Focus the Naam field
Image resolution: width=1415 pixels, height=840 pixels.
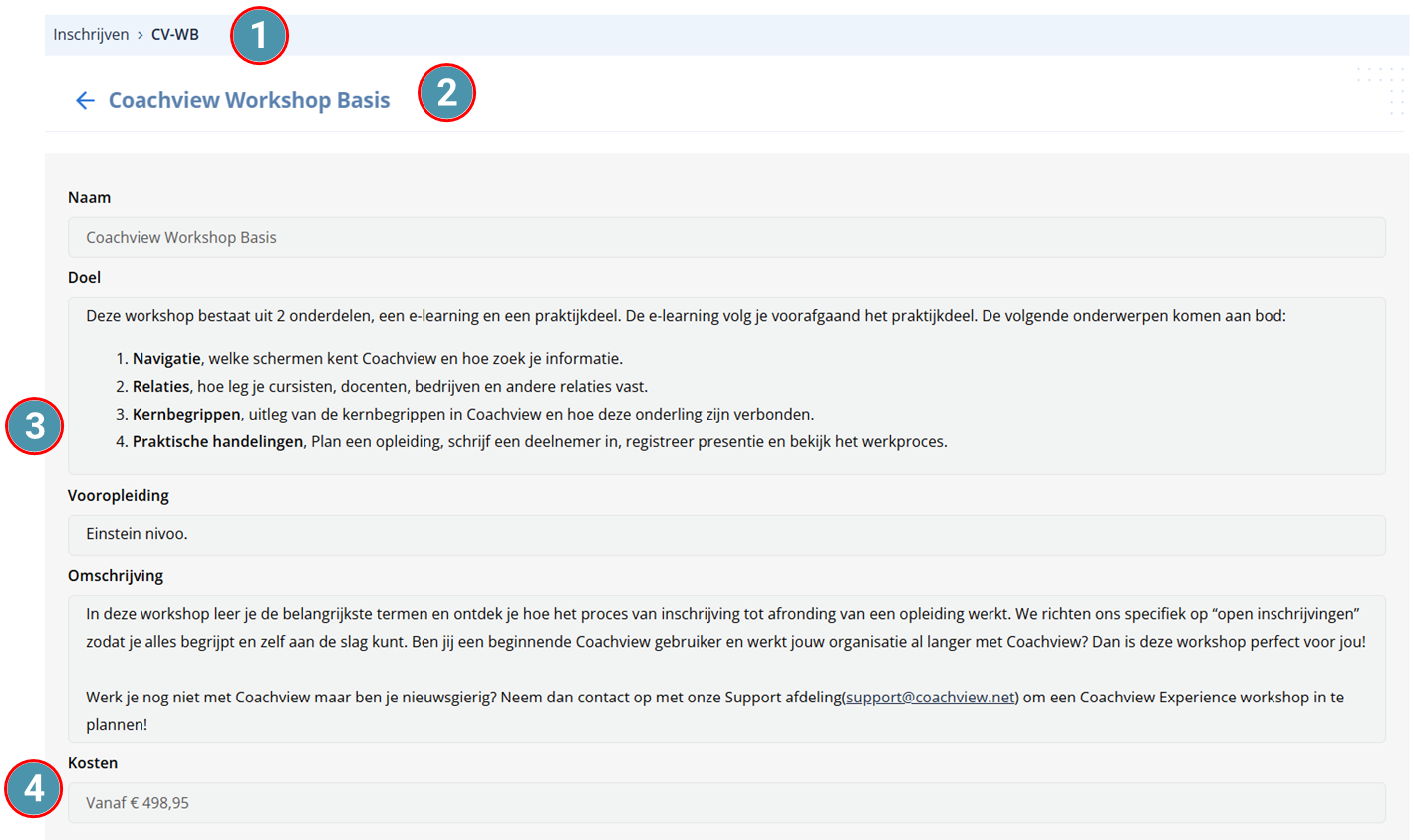coord(726,237)
